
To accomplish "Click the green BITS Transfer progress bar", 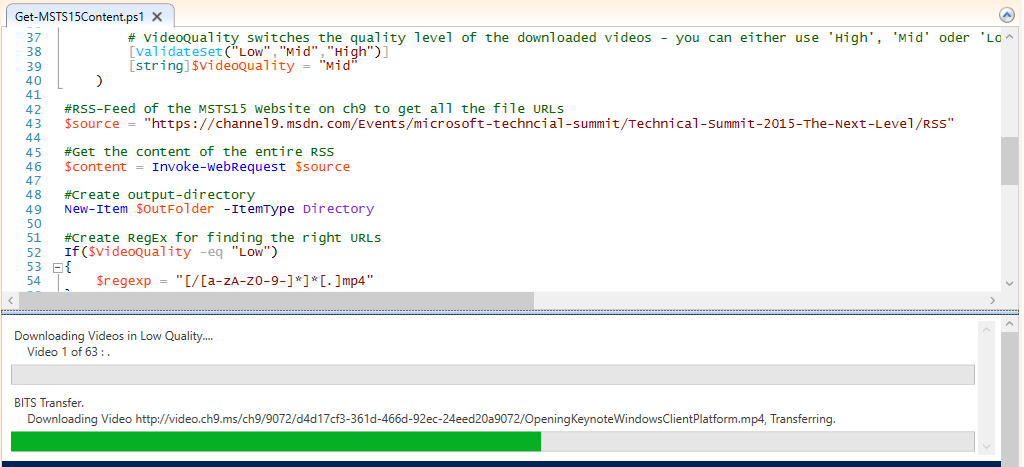I will coord(275,441).
